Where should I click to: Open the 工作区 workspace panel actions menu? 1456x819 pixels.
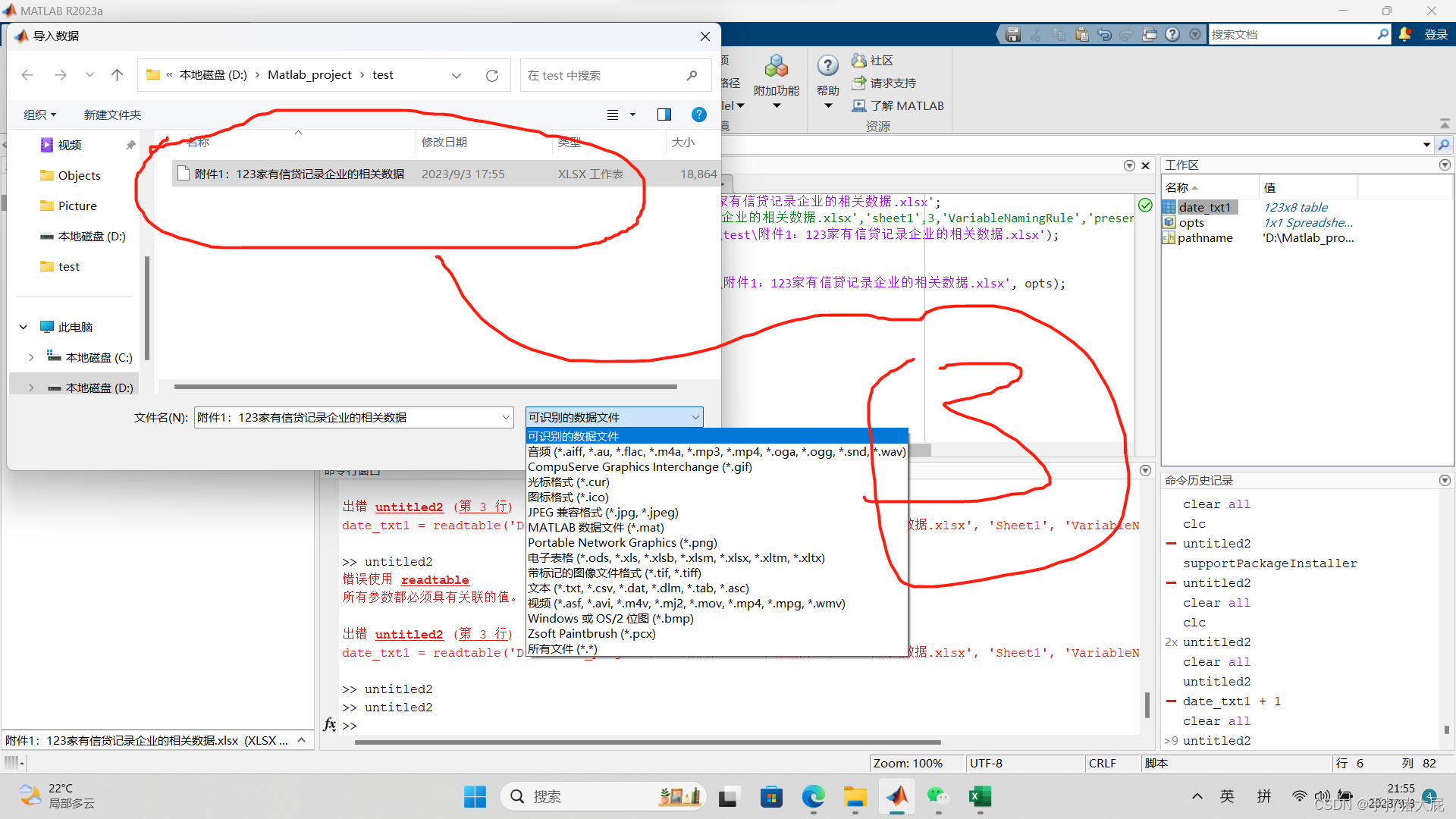click(x=1445, y=165)
